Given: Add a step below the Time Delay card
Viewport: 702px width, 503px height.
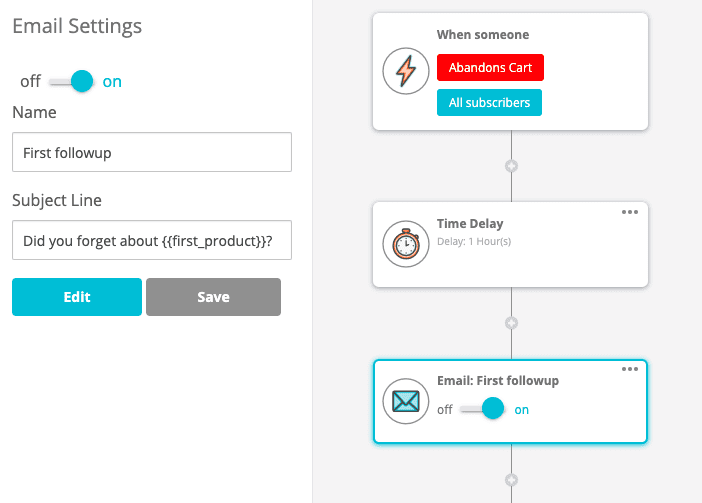Looking at the screenshot, I should (511, 323).
